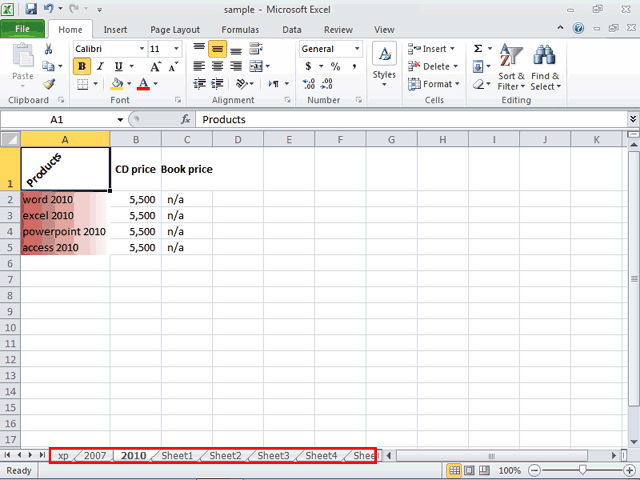Switch to the Formulas tab

tap(240, 30)
